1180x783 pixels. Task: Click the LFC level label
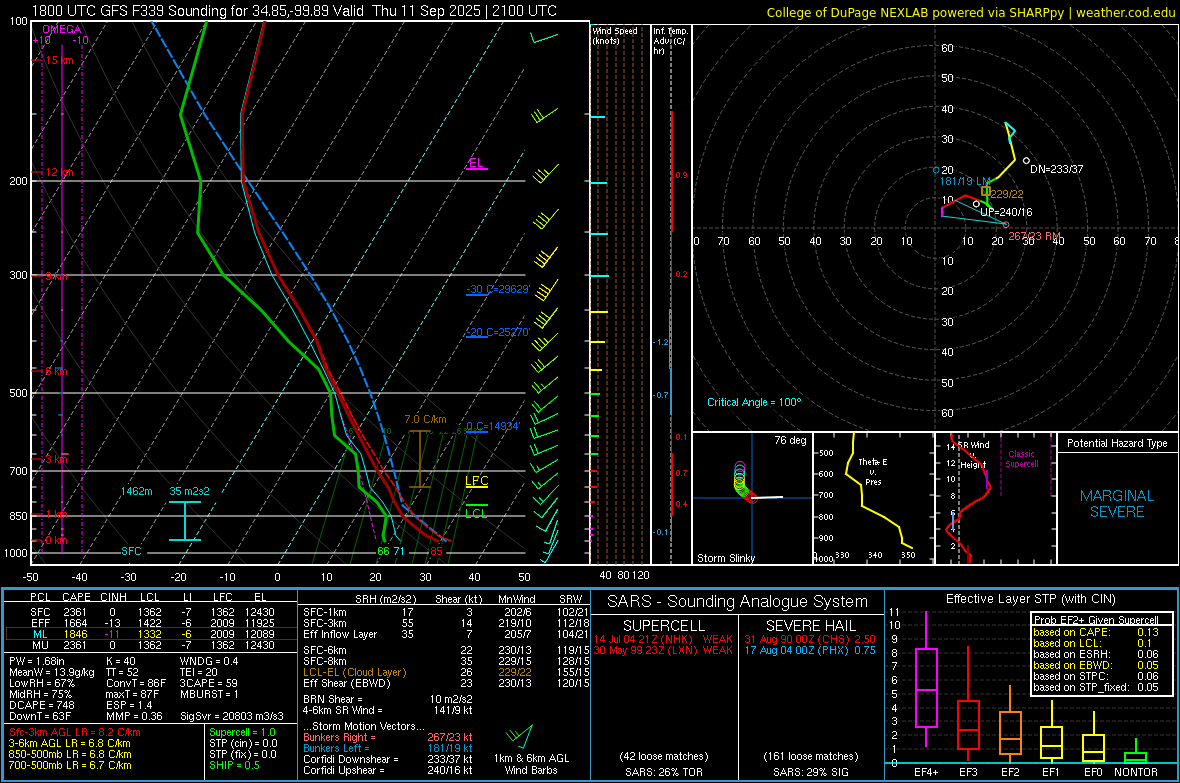click(476, 482)
